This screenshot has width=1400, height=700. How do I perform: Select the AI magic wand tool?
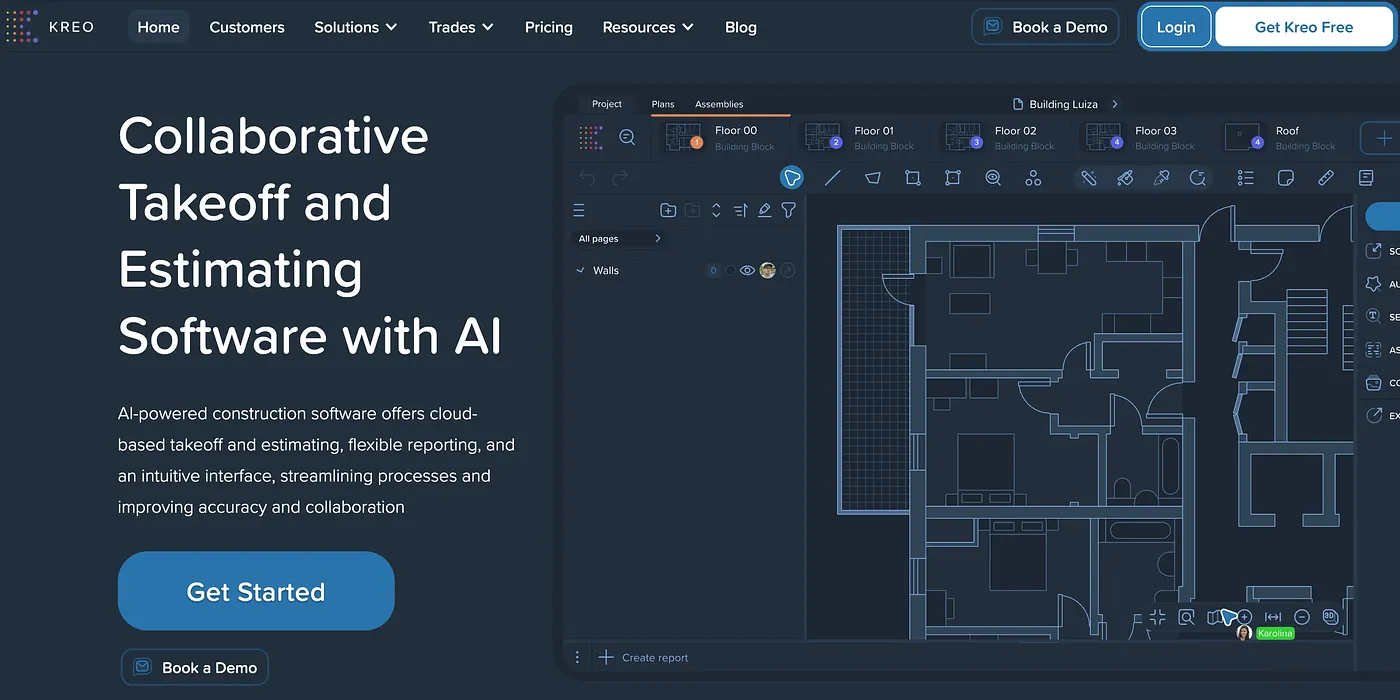tap(1089, 178)
